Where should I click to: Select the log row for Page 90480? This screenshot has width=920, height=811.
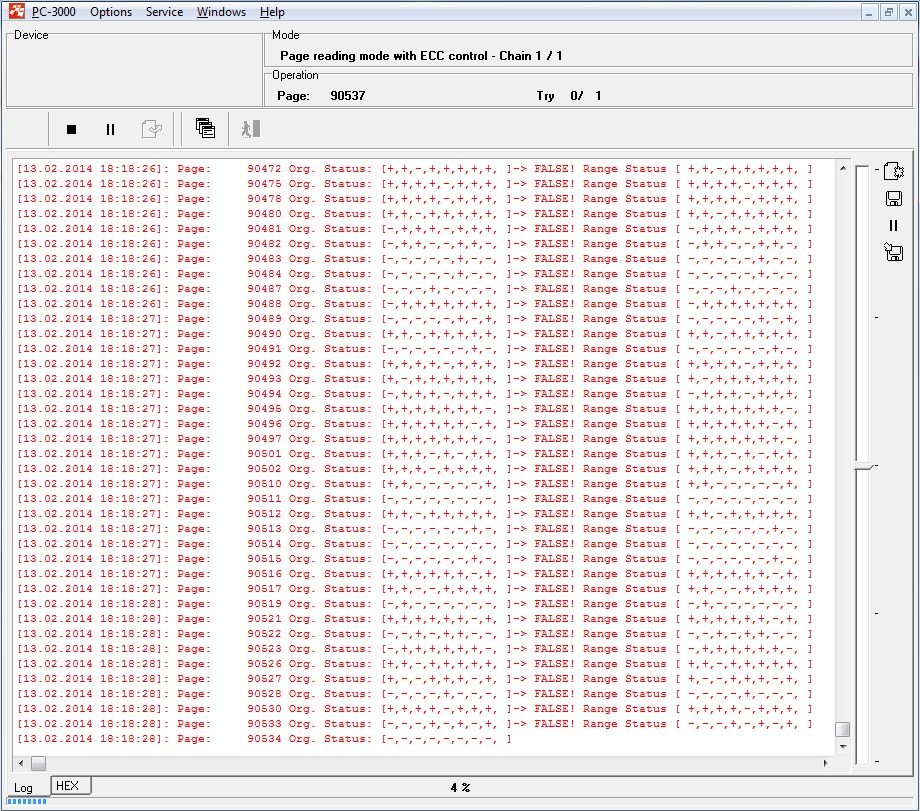coord(414,214)
